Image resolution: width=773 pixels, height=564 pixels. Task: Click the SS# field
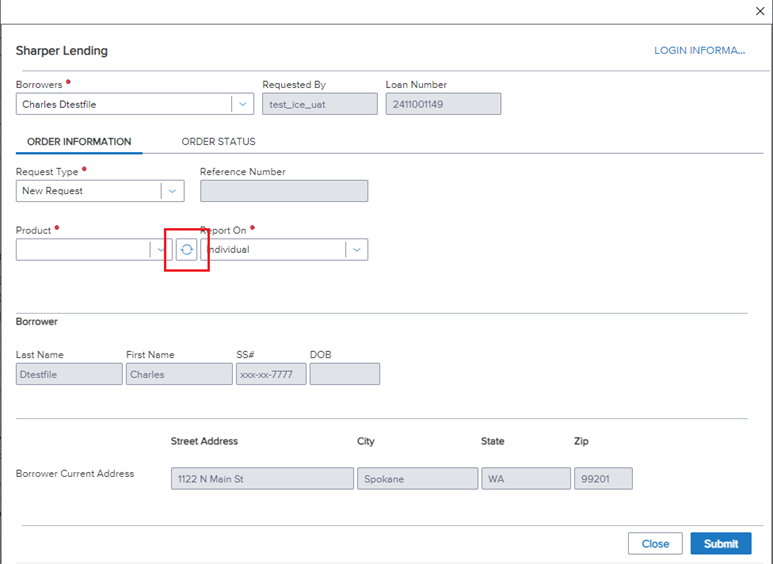tap(271, 374)
